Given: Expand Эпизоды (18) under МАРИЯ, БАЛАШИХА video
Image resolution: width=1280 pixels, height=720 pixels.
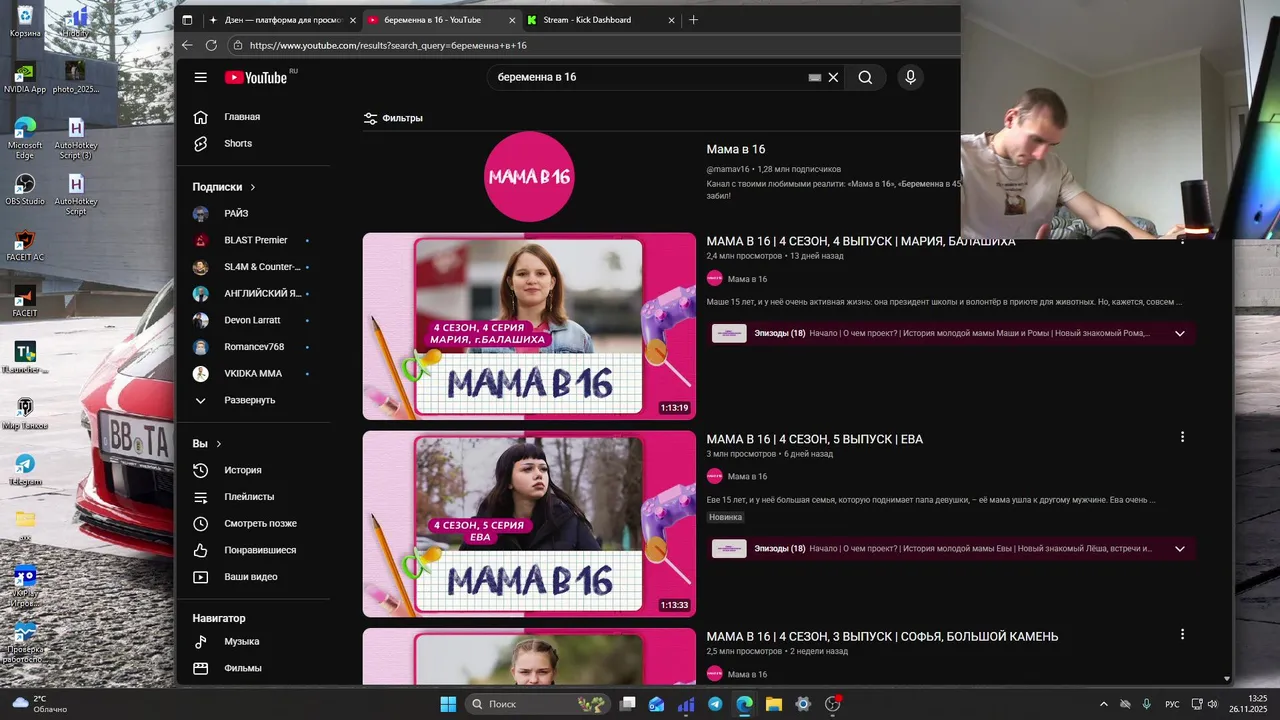Looking at the screenshot, I should (1180, 334).
